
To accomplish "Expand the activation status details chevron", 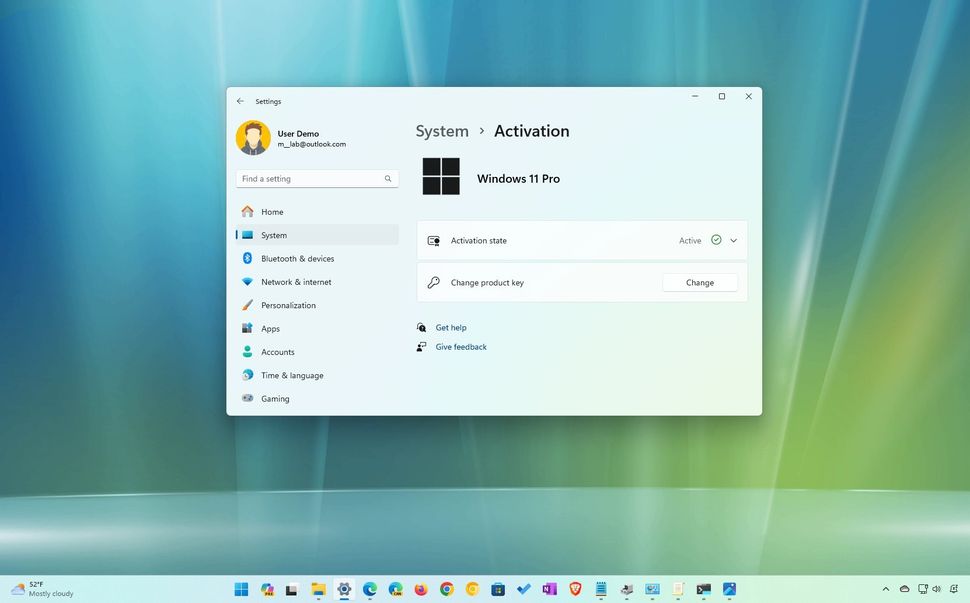I will click(x=733, y=240).
